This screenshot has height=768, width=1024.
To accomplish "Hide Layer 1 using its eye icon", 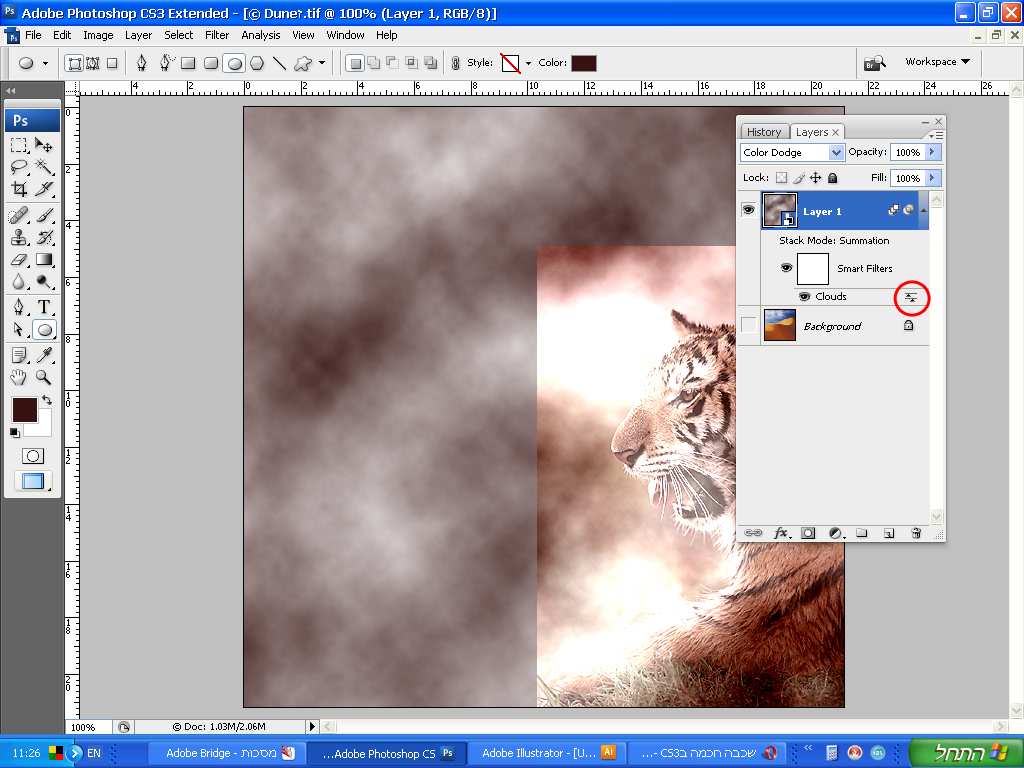I will [x=748, y=211].
